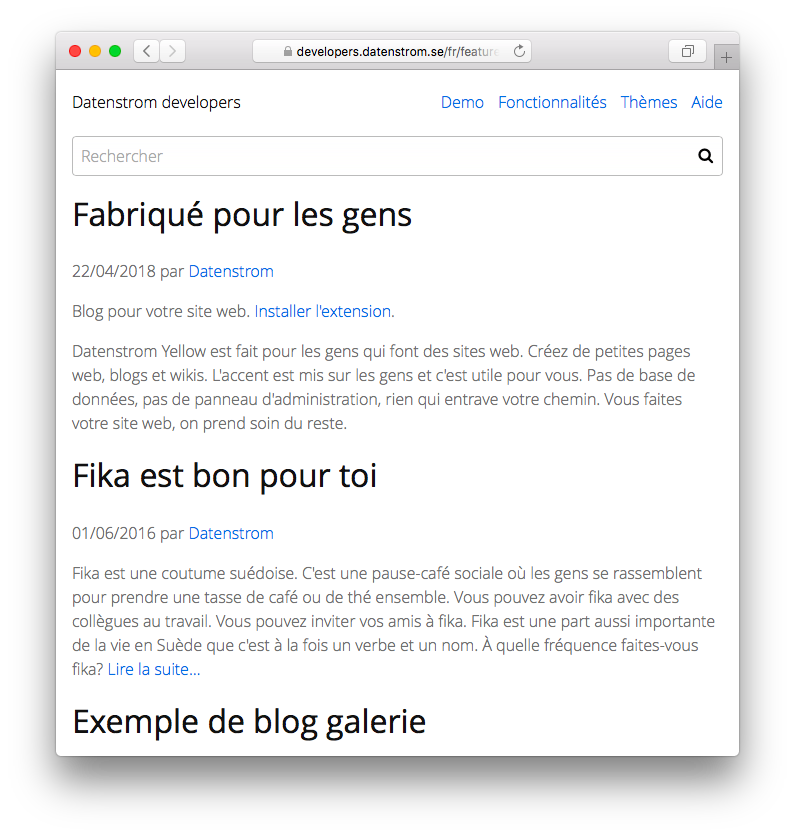Go to the Fonctionnalités navigation item

point(552,102)
